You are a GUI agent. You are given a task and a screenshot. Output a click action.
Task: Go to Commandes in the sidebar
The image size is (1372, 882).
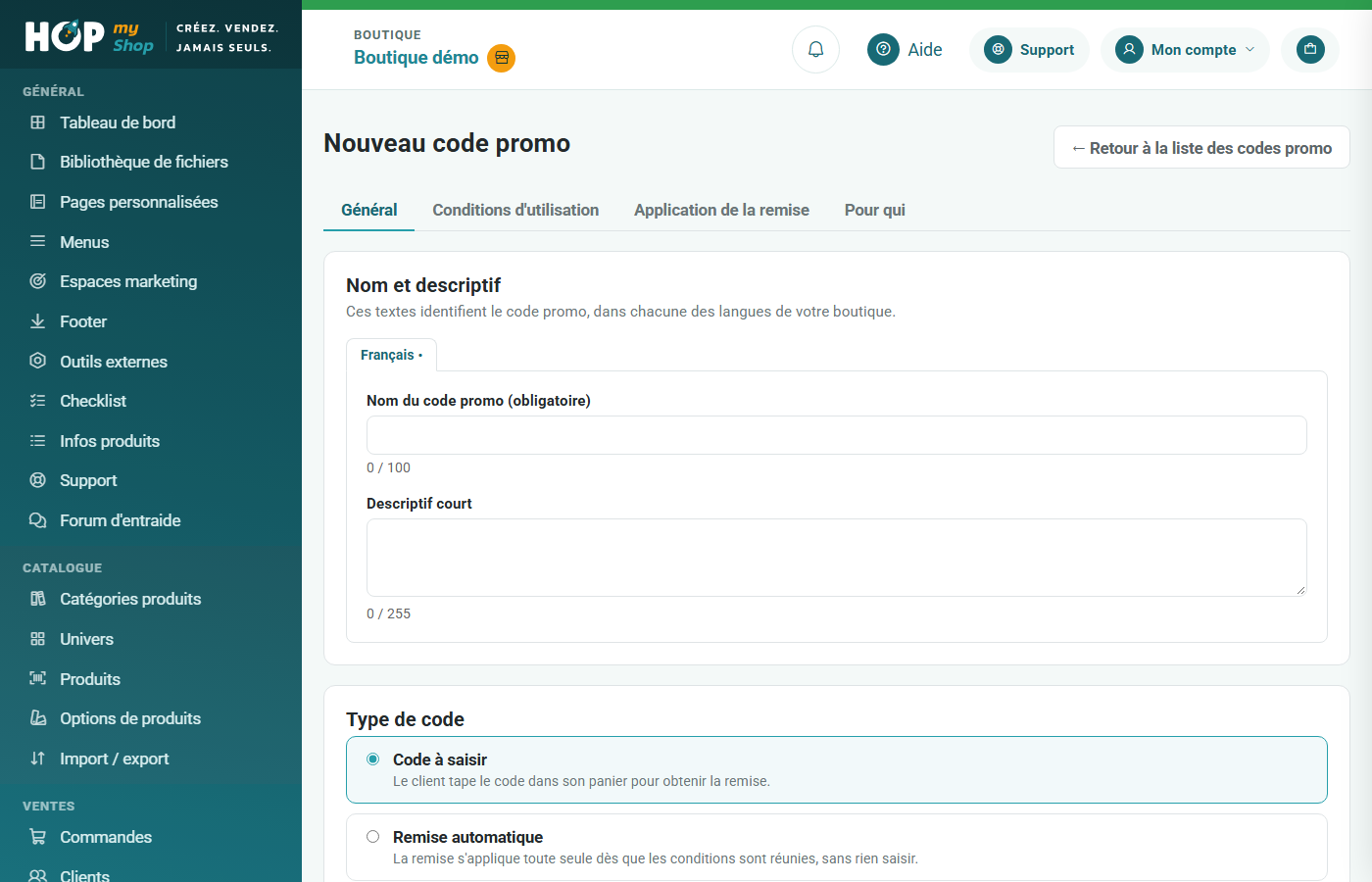[x=106, y=837]
